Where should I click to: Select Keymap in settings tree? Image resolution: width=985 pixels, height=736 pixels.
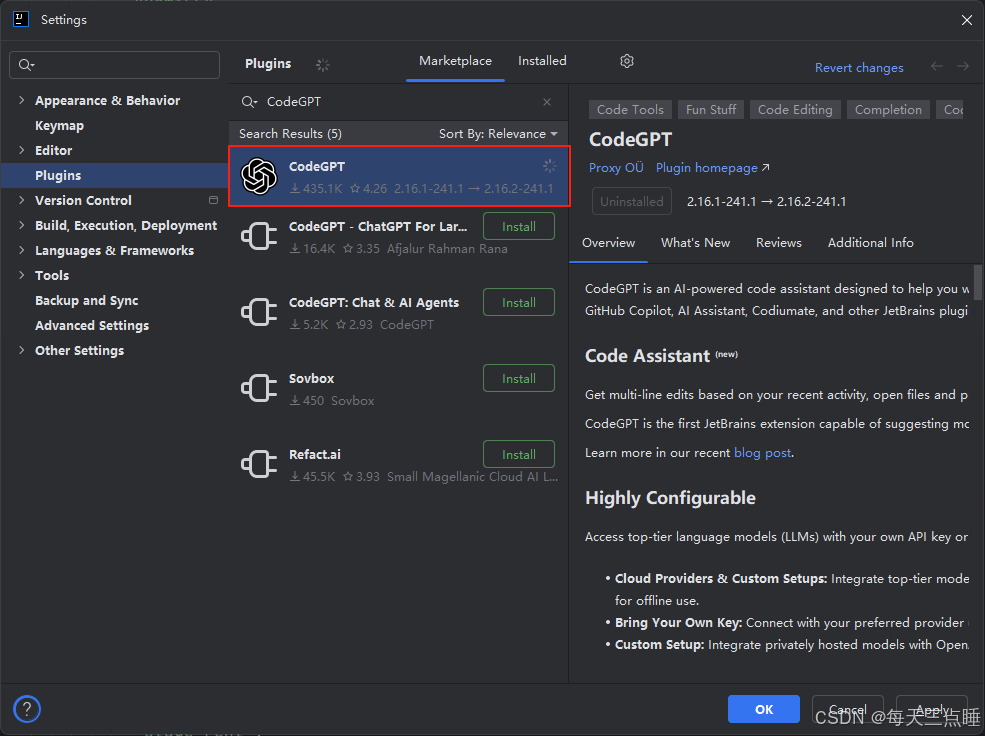pos(59,126)
